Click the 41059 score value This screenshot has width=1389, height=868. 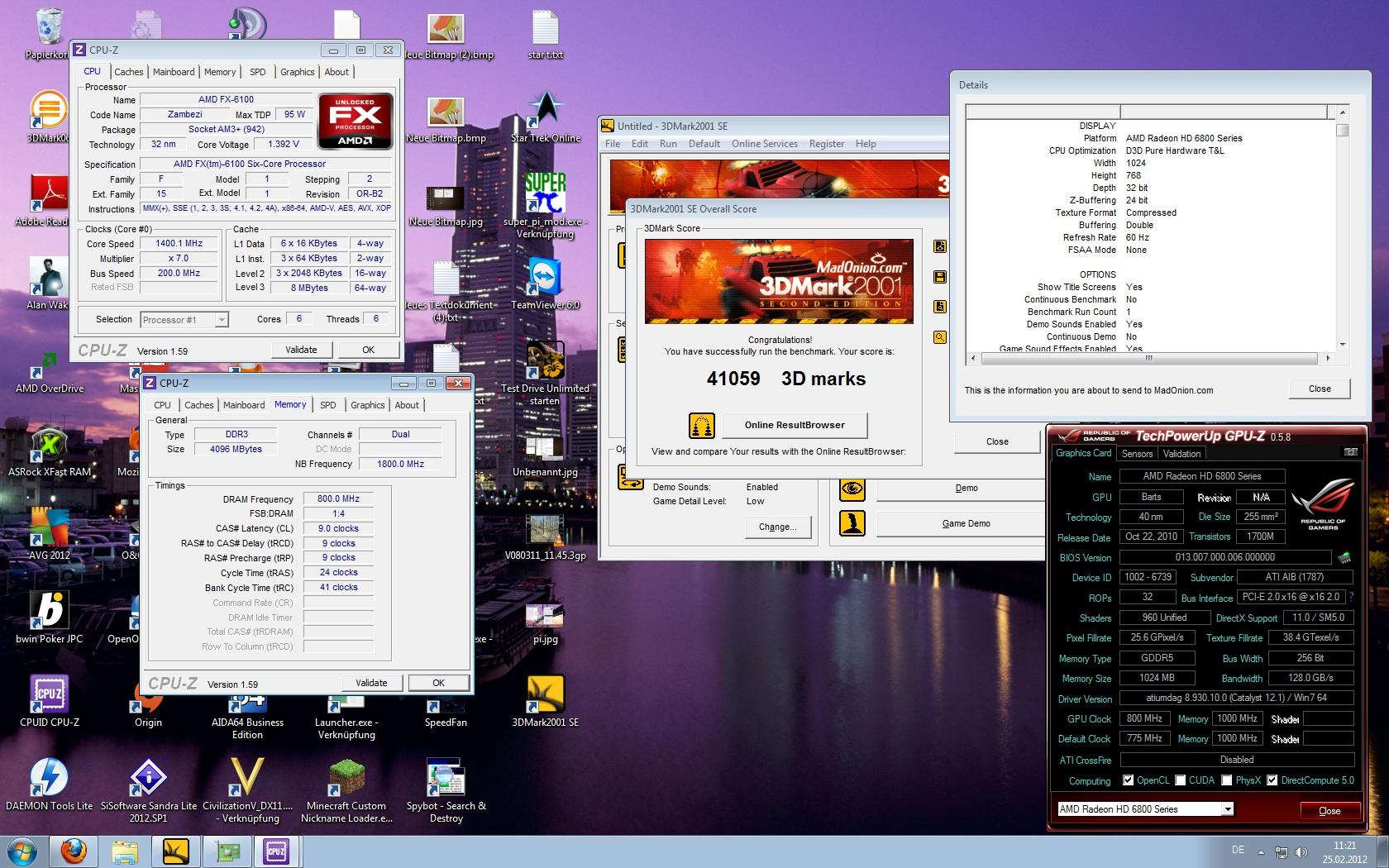(733, 379)
